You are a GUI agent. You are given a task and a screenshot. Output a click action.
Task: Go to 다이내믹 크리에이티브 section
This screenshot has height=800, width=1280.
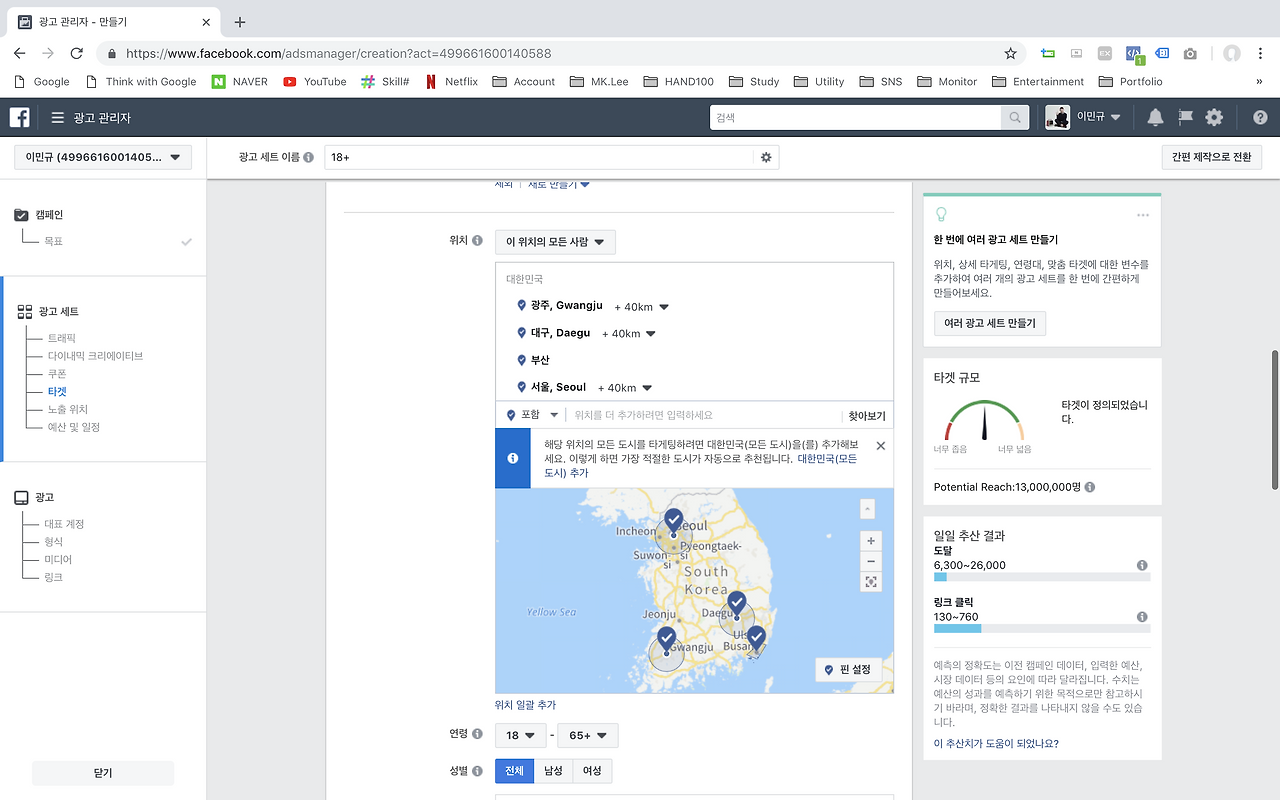[96, 356]
